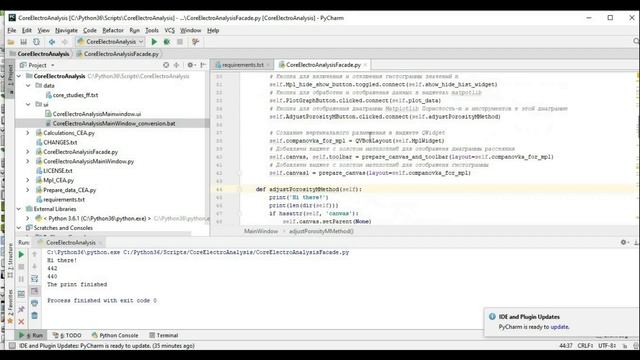Open the Navigate menu
The width and height of the screenshot is (640, 360).
click(66, 30)
